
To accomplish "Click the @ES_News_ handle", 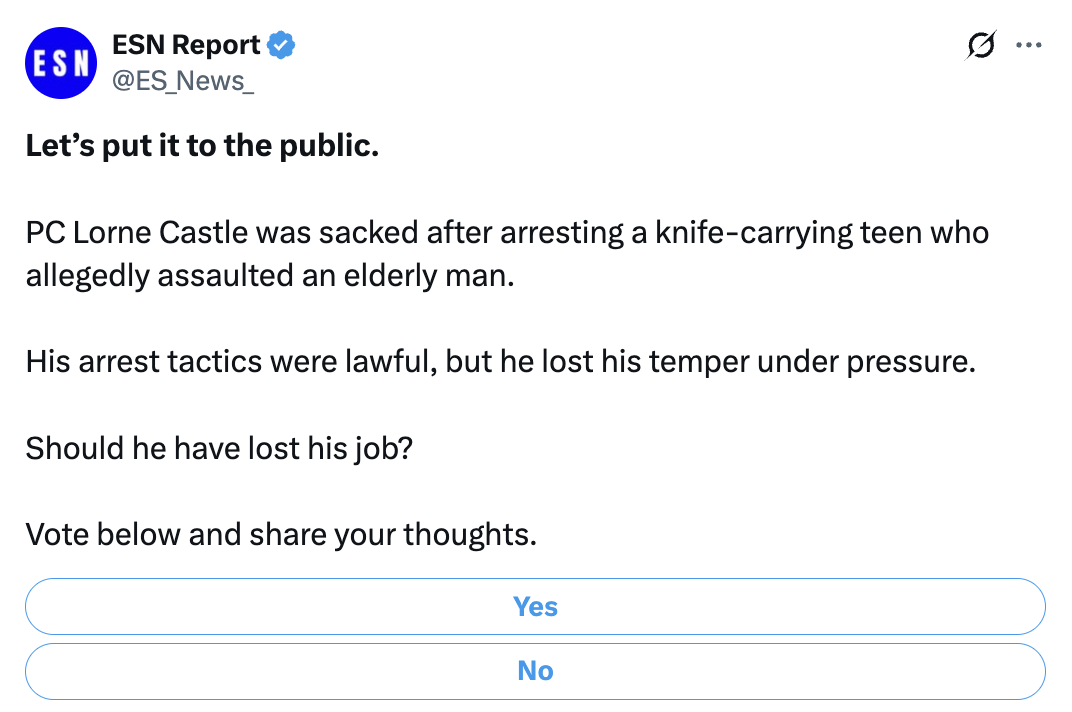I will click(182, 80).
